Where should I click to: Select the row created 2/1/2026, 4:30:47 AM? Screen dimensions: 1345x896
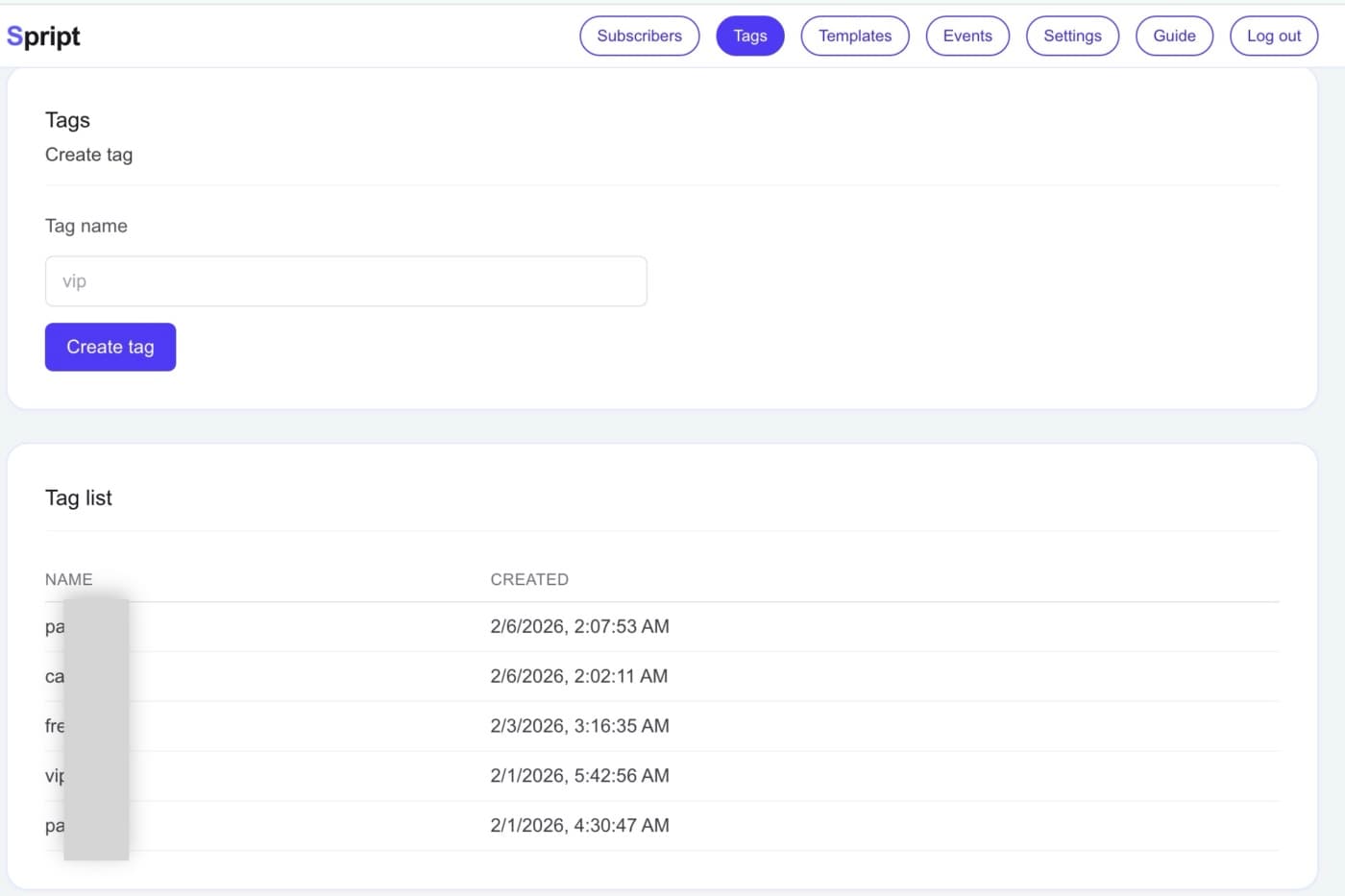[x=579, y=826]
